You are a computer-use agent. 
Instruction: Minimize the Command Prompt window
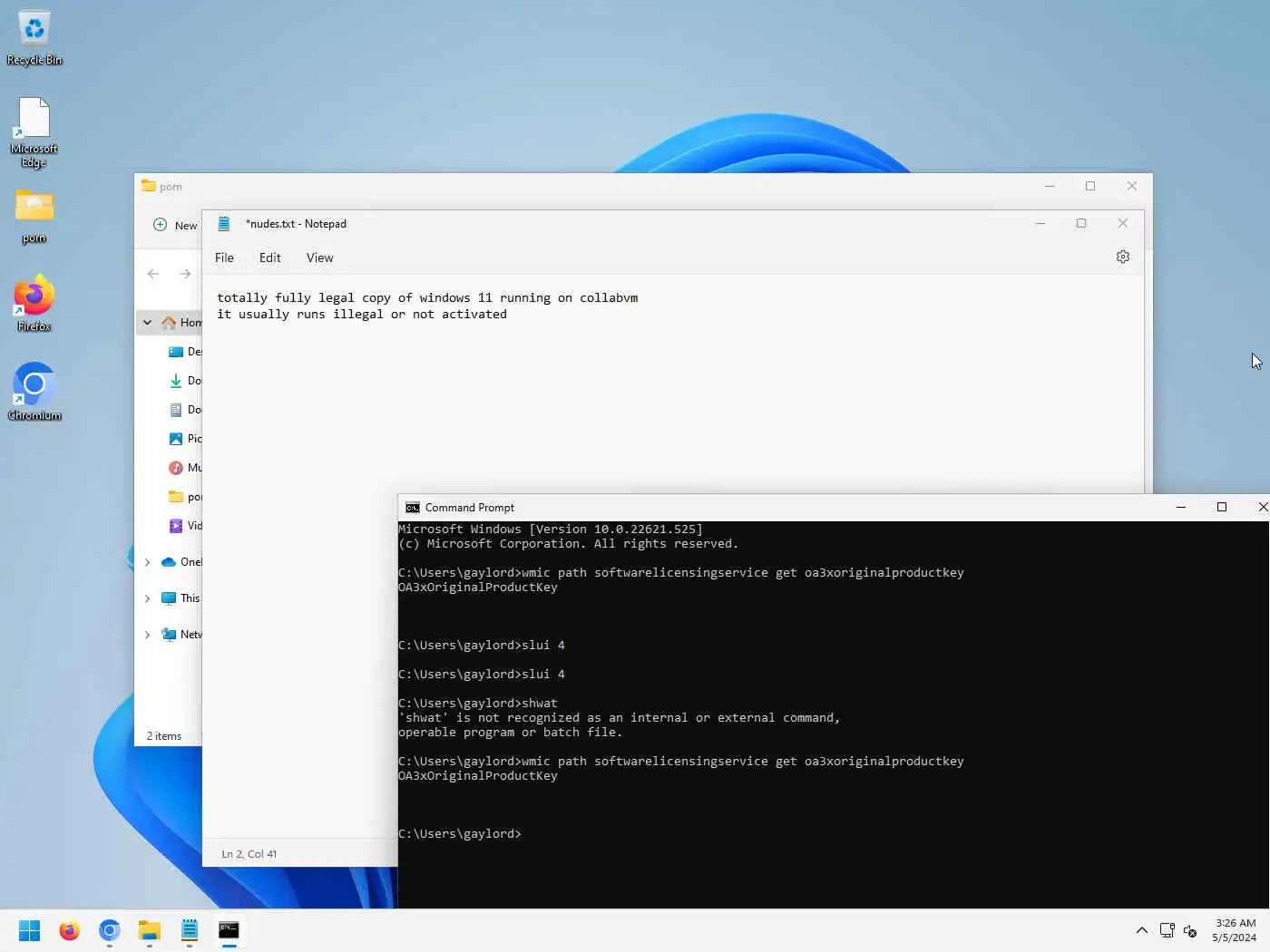pos(1181,508)
